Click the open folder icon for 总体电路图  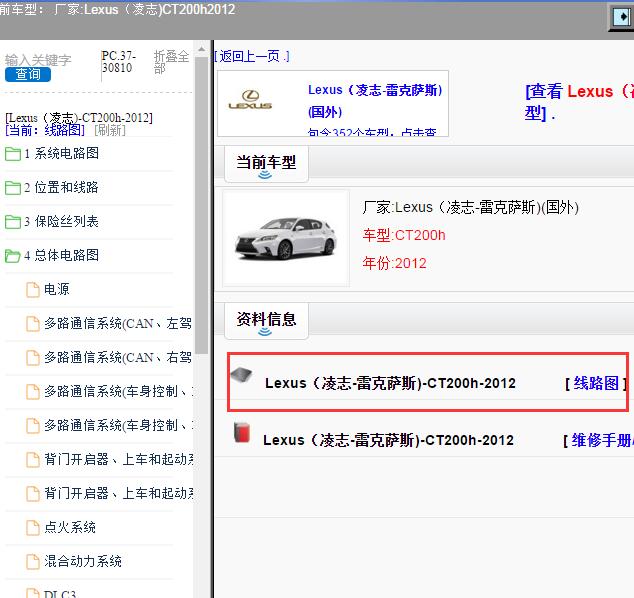click(13, 256)
